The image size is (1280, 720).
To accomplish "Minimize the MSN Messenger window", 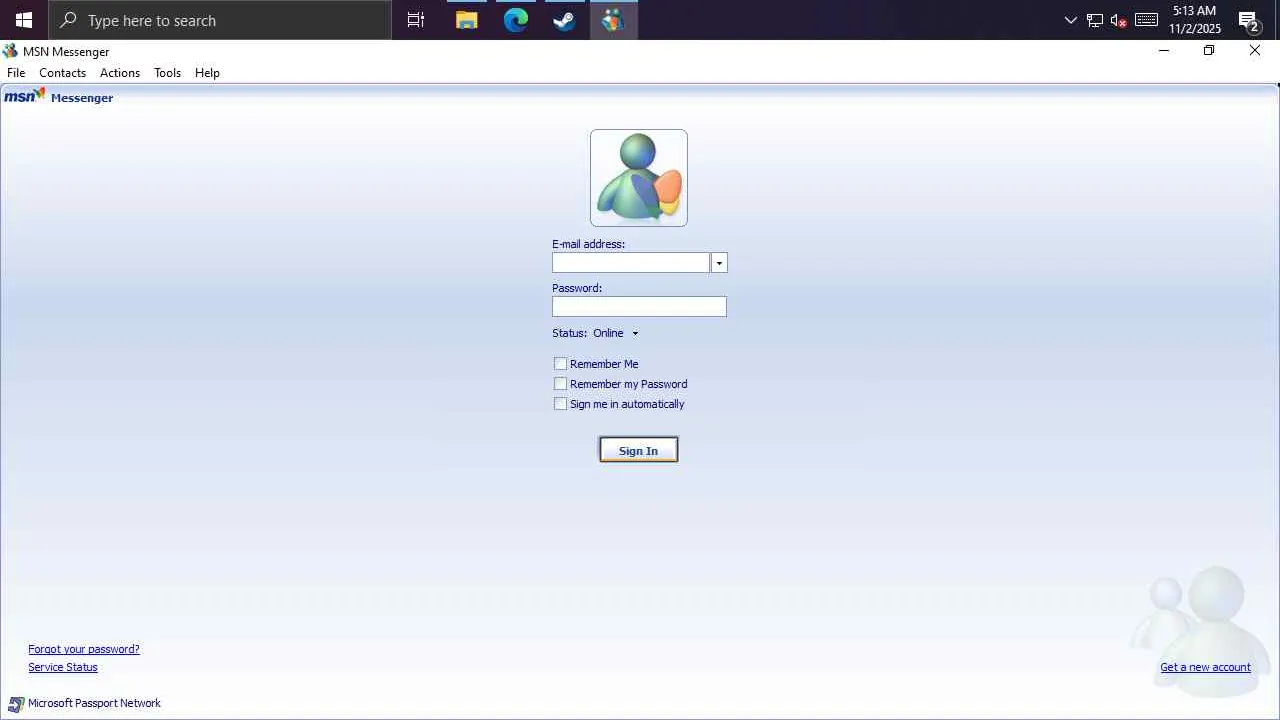I will point(1163,51).
